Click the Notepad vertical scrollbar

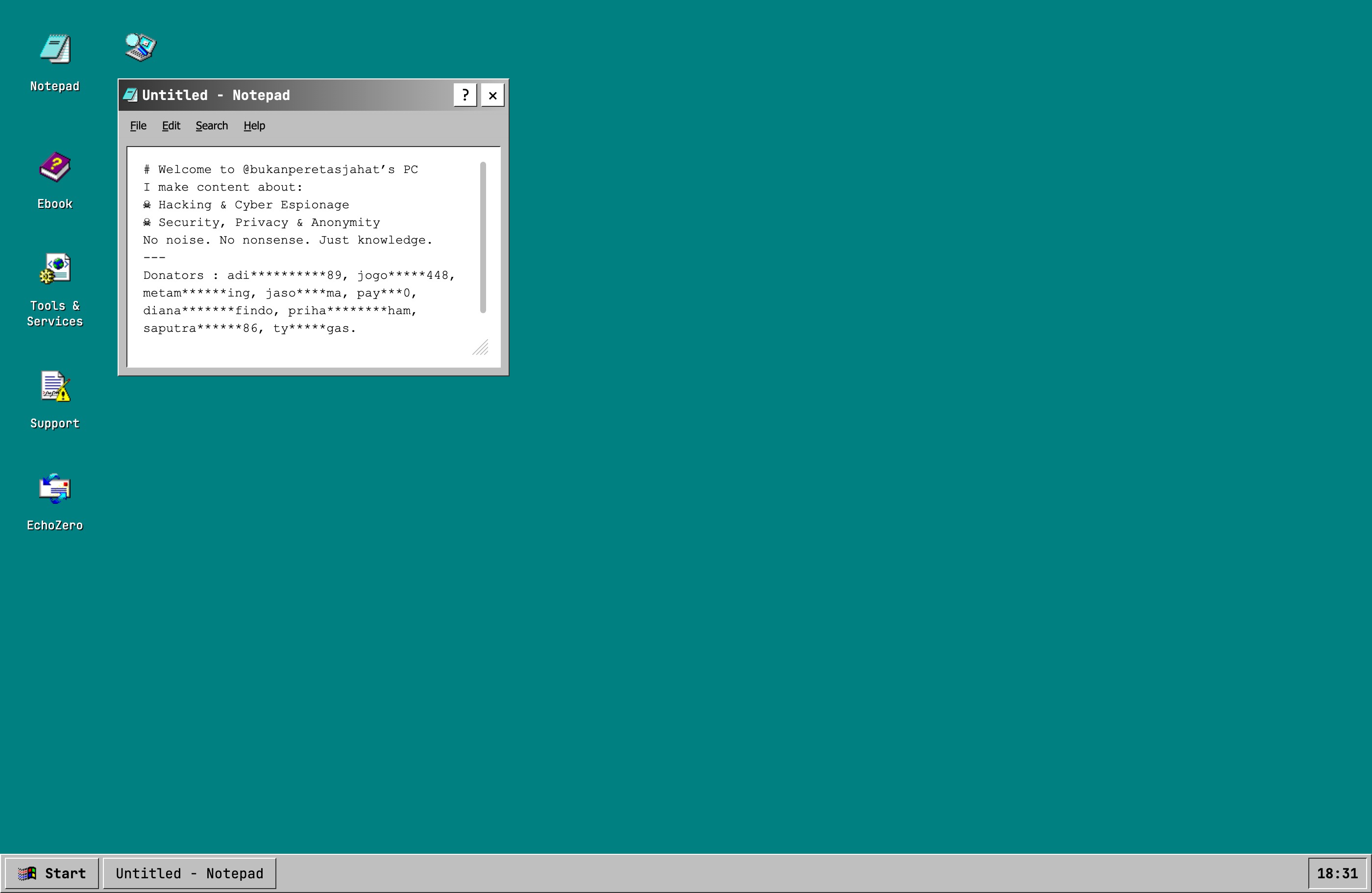tap(483, 238)
